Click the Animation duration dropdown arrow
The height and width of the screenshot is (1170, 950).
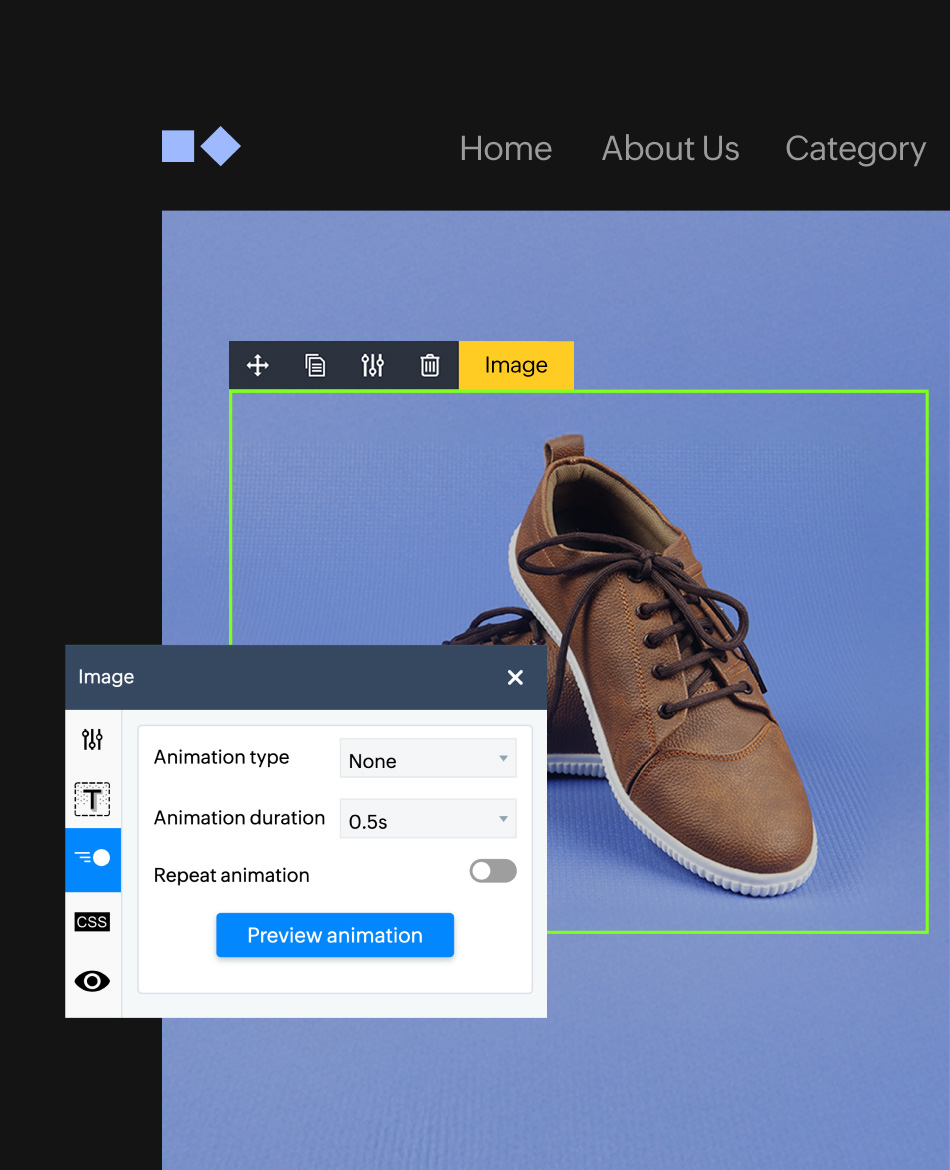(503, 820)
